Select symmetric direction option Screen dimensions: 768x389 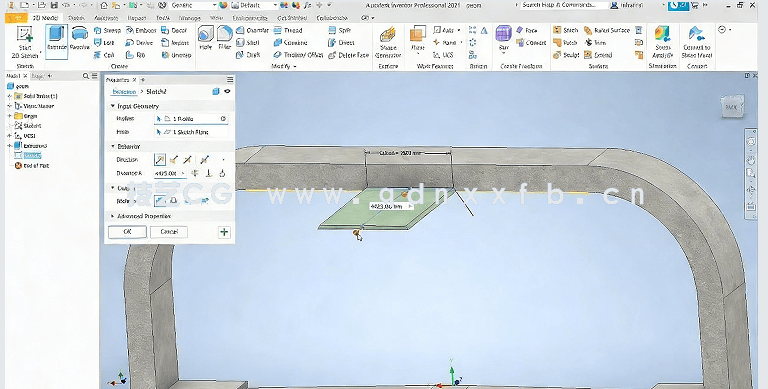[188, 160]
